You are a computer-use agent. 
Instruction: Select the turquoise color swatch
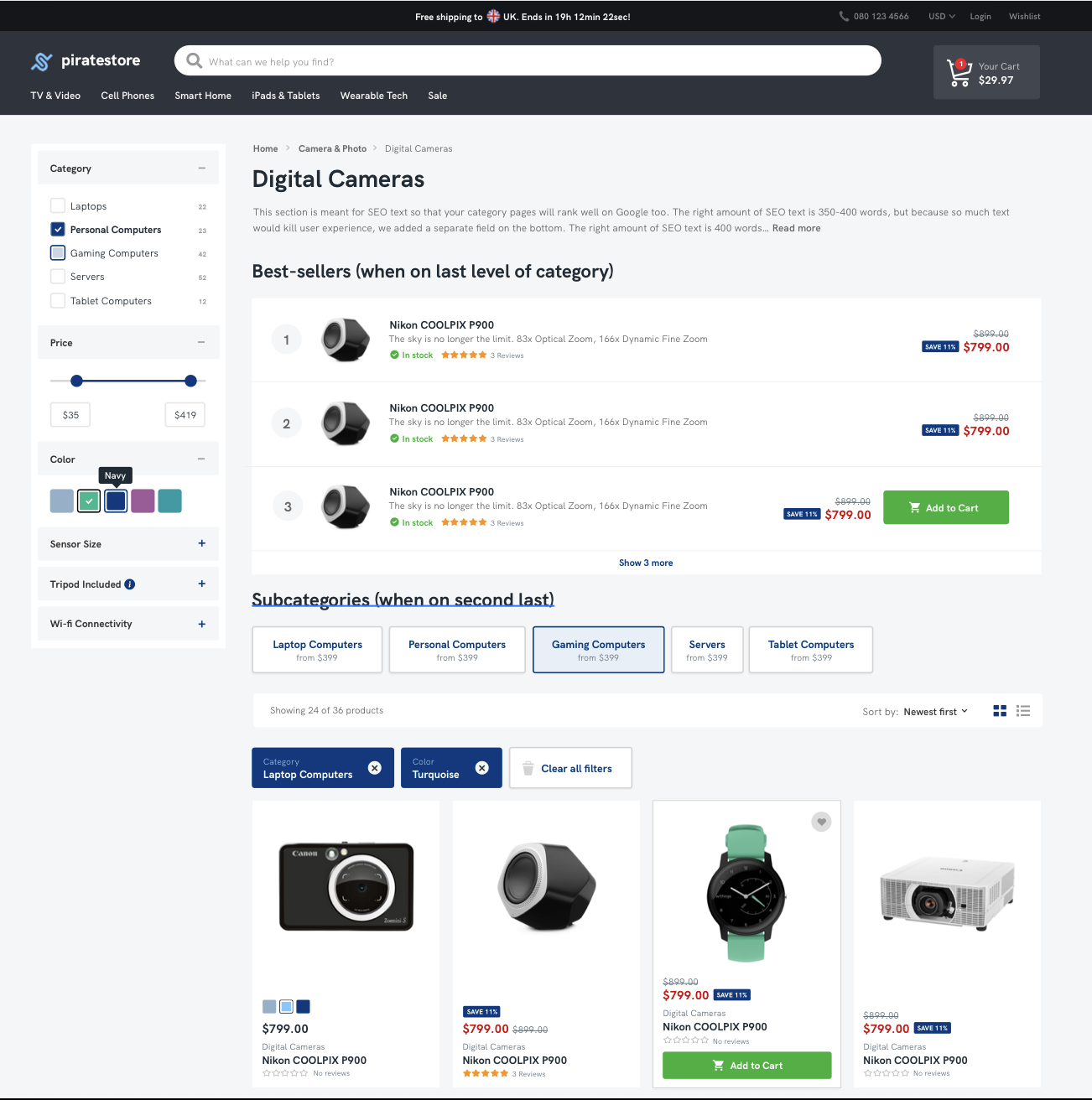point(169,501)
